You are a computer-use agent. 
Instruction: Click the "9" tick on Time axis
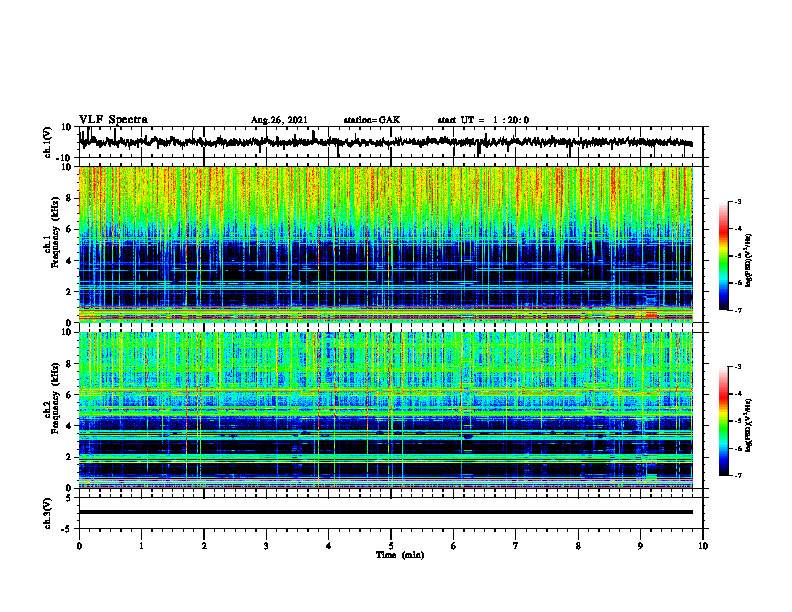(640, 546)
